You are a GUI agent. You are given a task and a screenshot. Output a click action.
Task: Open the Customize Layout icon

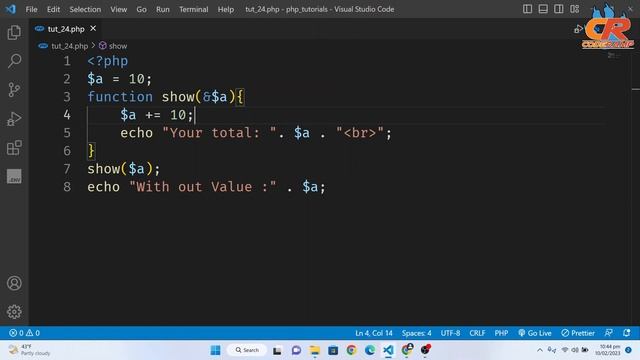coord(574,9)
